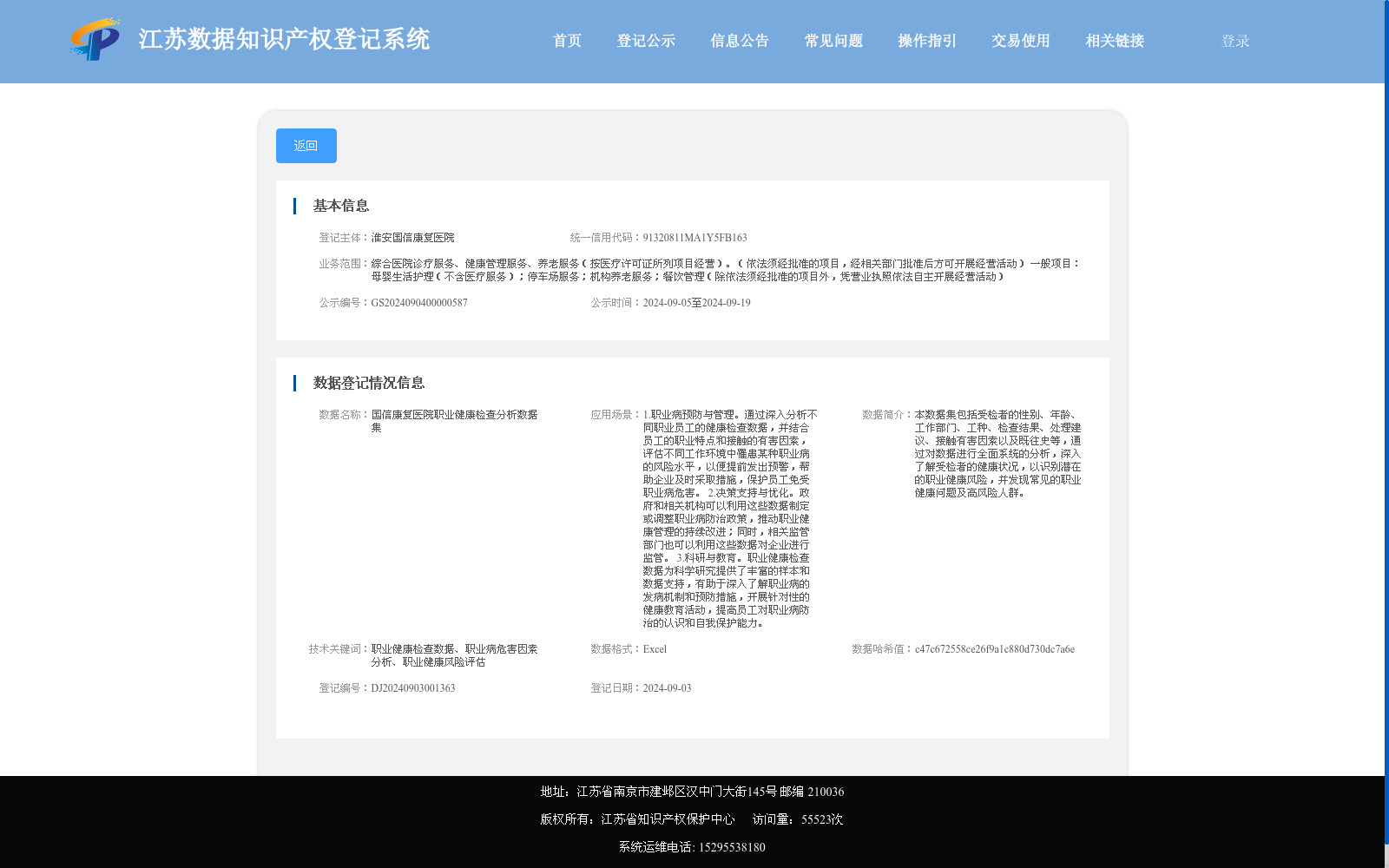The height and width of the screenshot is (868, 1389).
Task: Select hash value c47c672558ce26f9a1c880d730dc7a6e
Action: click(x=995, y=649)
